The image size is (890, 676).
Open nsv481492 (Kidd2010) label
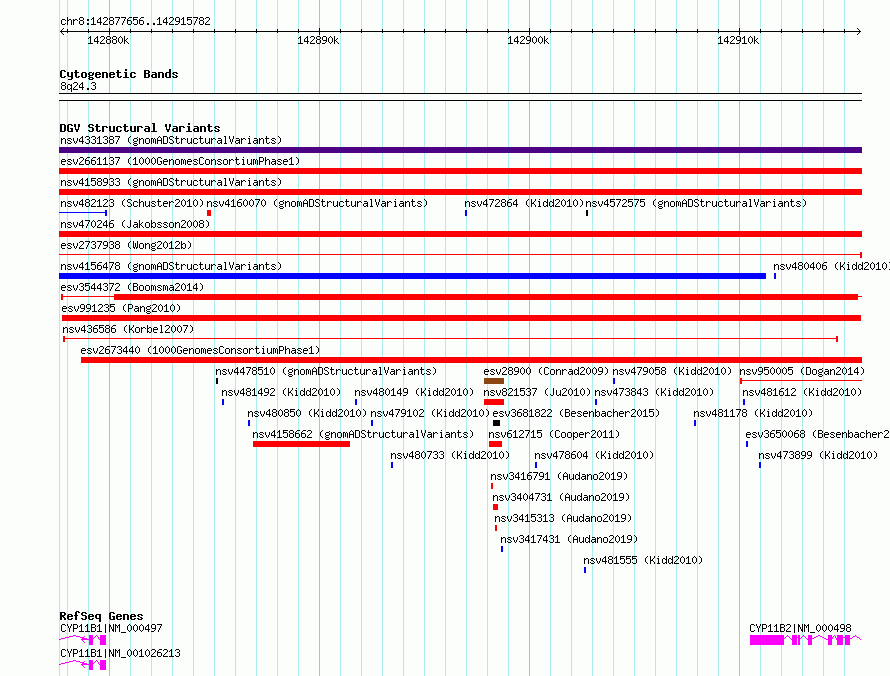click(281, 392)
